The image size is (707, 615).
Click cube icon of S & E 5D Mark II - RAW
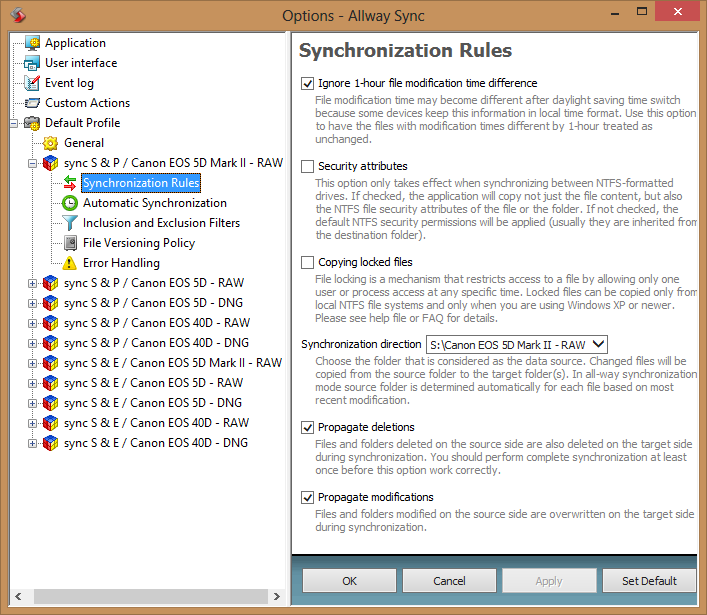50,363
